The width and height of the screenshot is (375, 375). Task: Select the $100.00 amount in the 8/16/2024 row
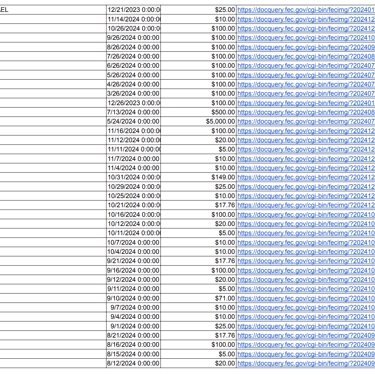pyautogui.click(x=199, y=345)
